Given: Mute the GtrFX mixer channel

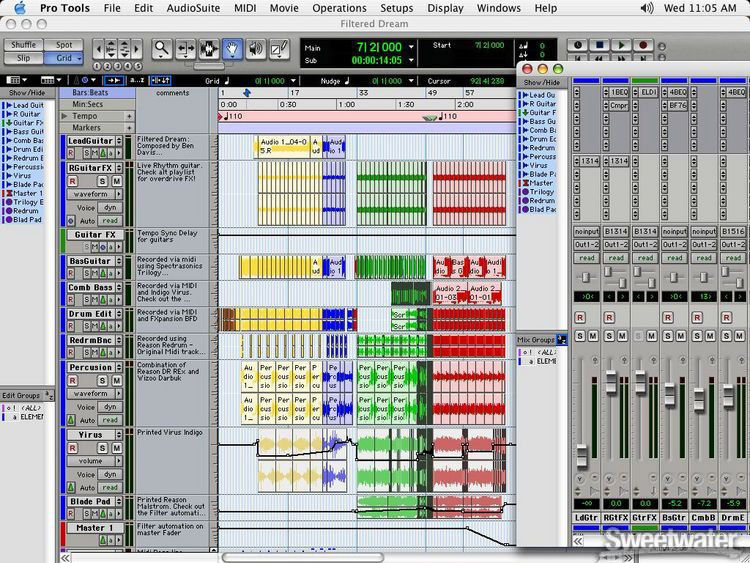Looking at the screenshot, I should click(651, 336).
